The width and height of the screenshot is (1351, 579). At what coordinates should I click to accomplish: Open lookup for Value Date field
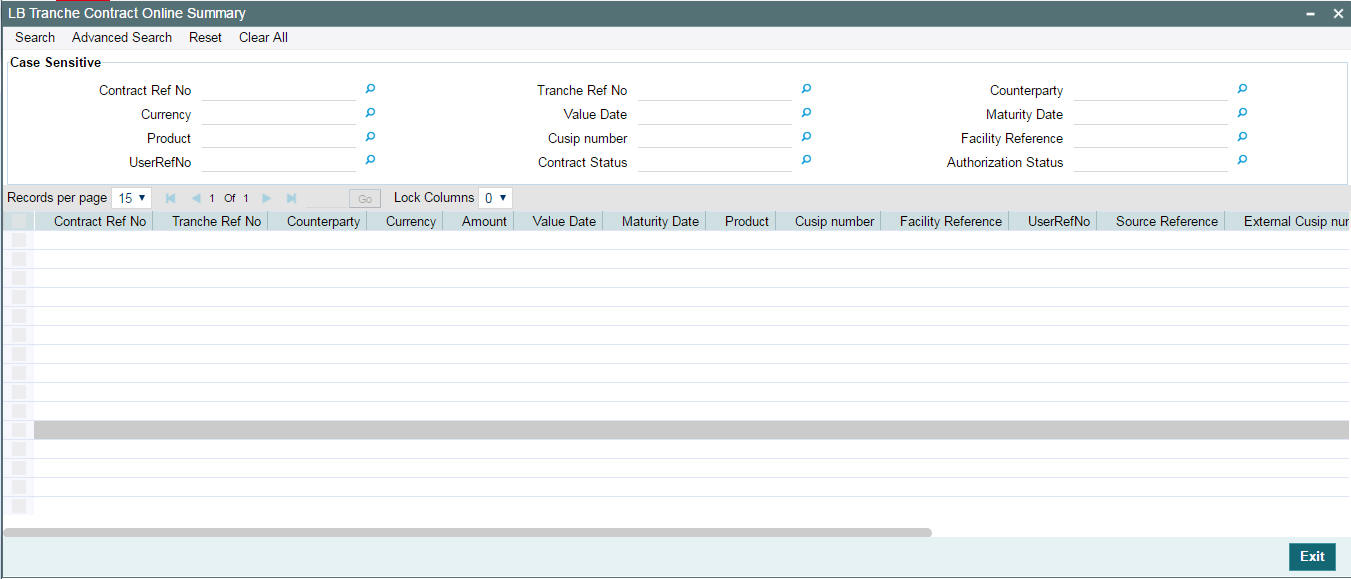tap(806, 113)
